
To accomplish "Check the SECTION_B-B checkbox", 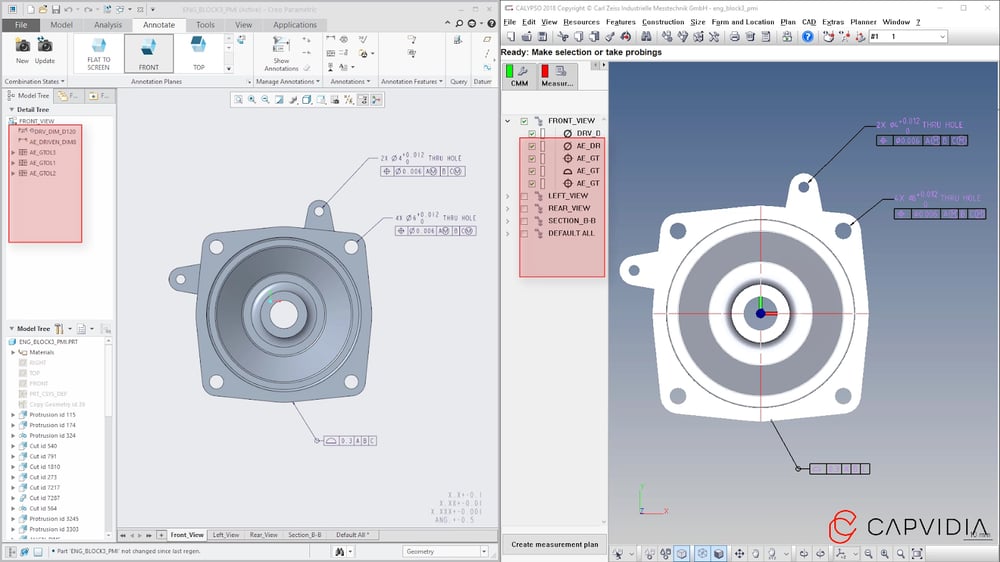I will pyautogui.click(x=524, y=221).
